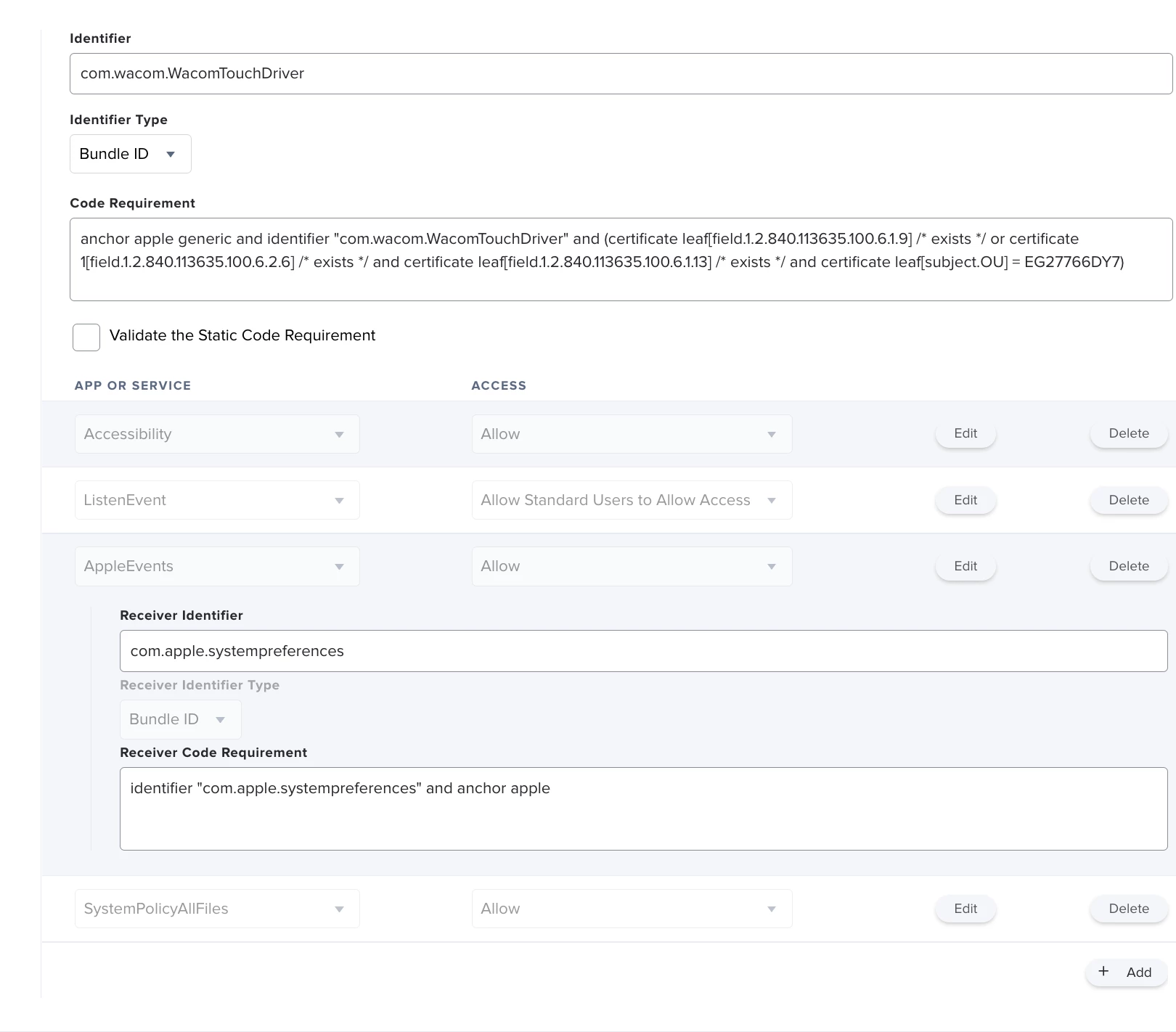Open the Identifier Type Bundle ID dropdown
1176x1032 pixels.
click(131, 154)
